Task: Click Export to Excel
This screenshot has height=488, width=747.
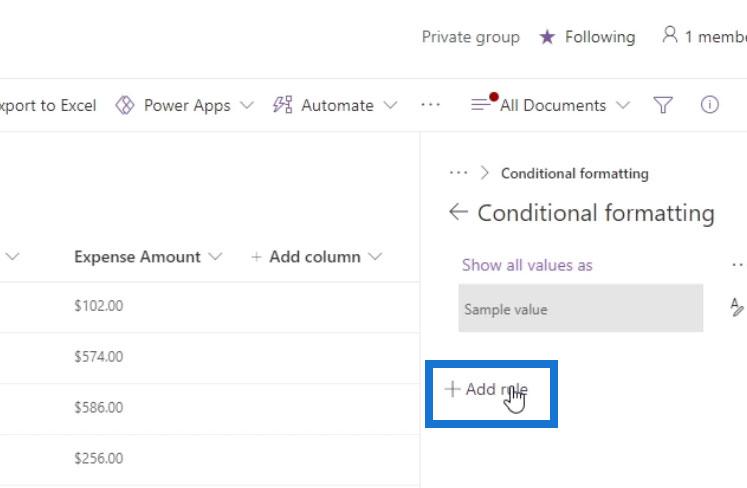Action: 48,105
